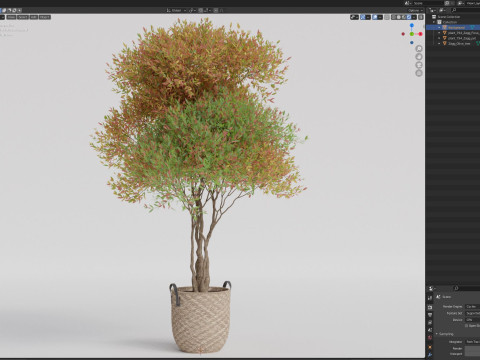Open the overlays settings dropdown arrow
Viewport: 480px width, 360px height.
(x=380, y=17)
